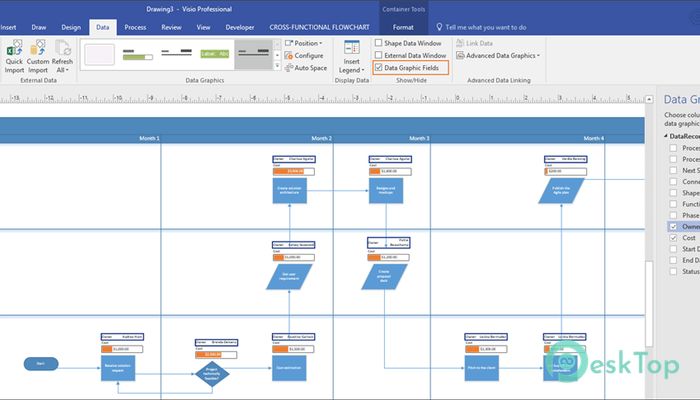
Task: Select the Start terminator shape
Action: pos(41,364)
